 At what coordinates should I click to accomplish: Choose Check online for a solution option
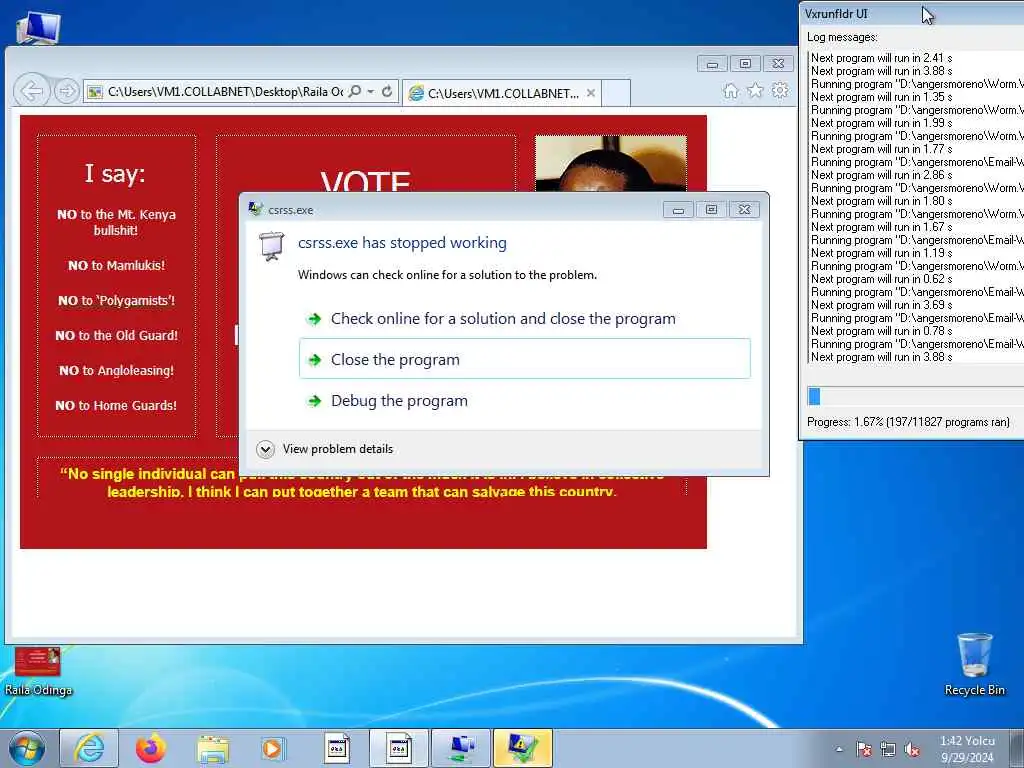tap(524, 319)
